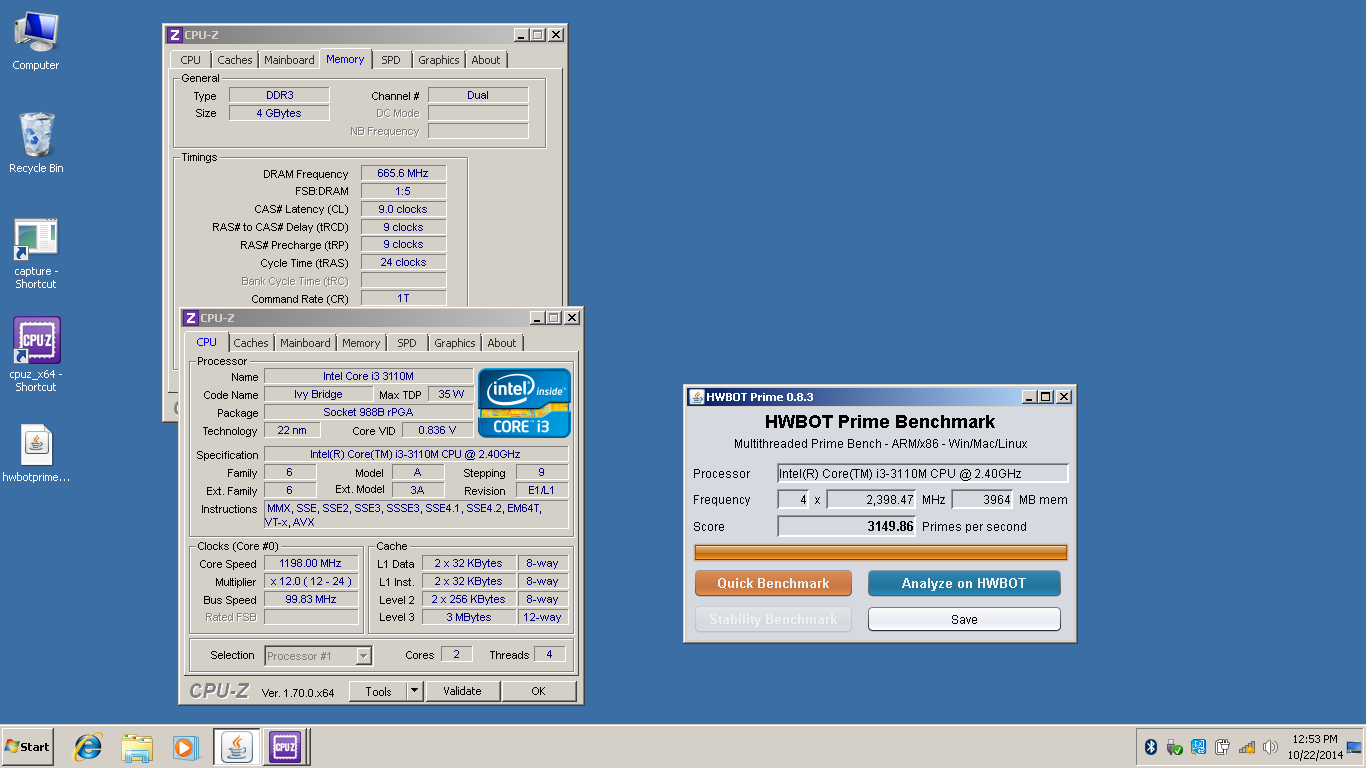
Task: Click the 'x 12.0 ( 12 - 24 )' multiplier value
Action: tap(311, 581)
